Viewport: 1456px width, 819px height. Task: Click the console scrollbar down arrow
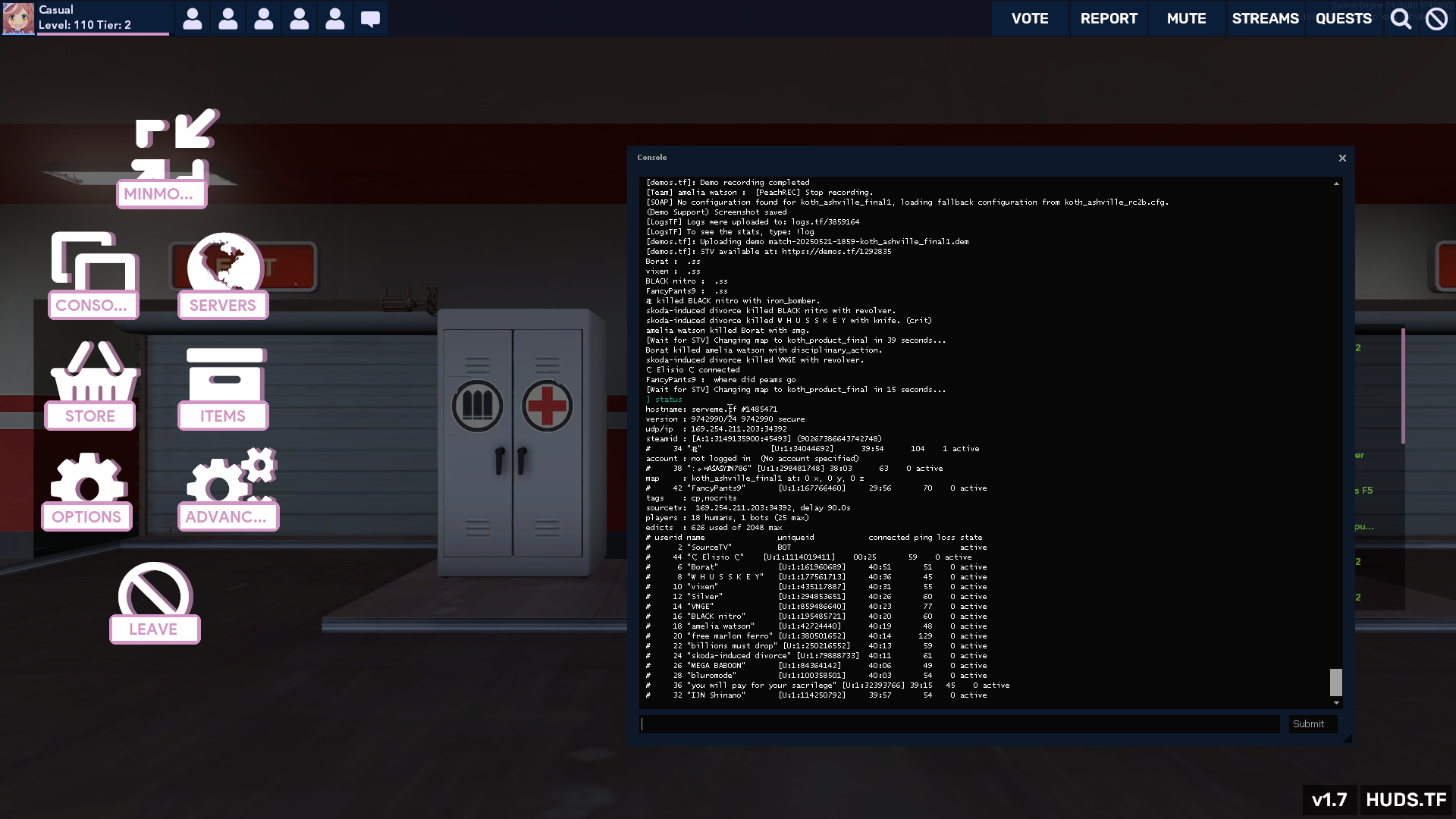pos(1336,704)
